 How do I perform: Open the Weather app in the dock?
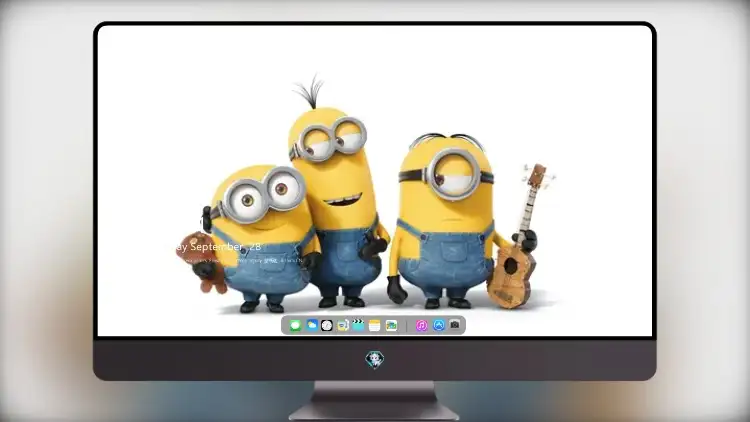pyautogui.click(x=312, y=325)
